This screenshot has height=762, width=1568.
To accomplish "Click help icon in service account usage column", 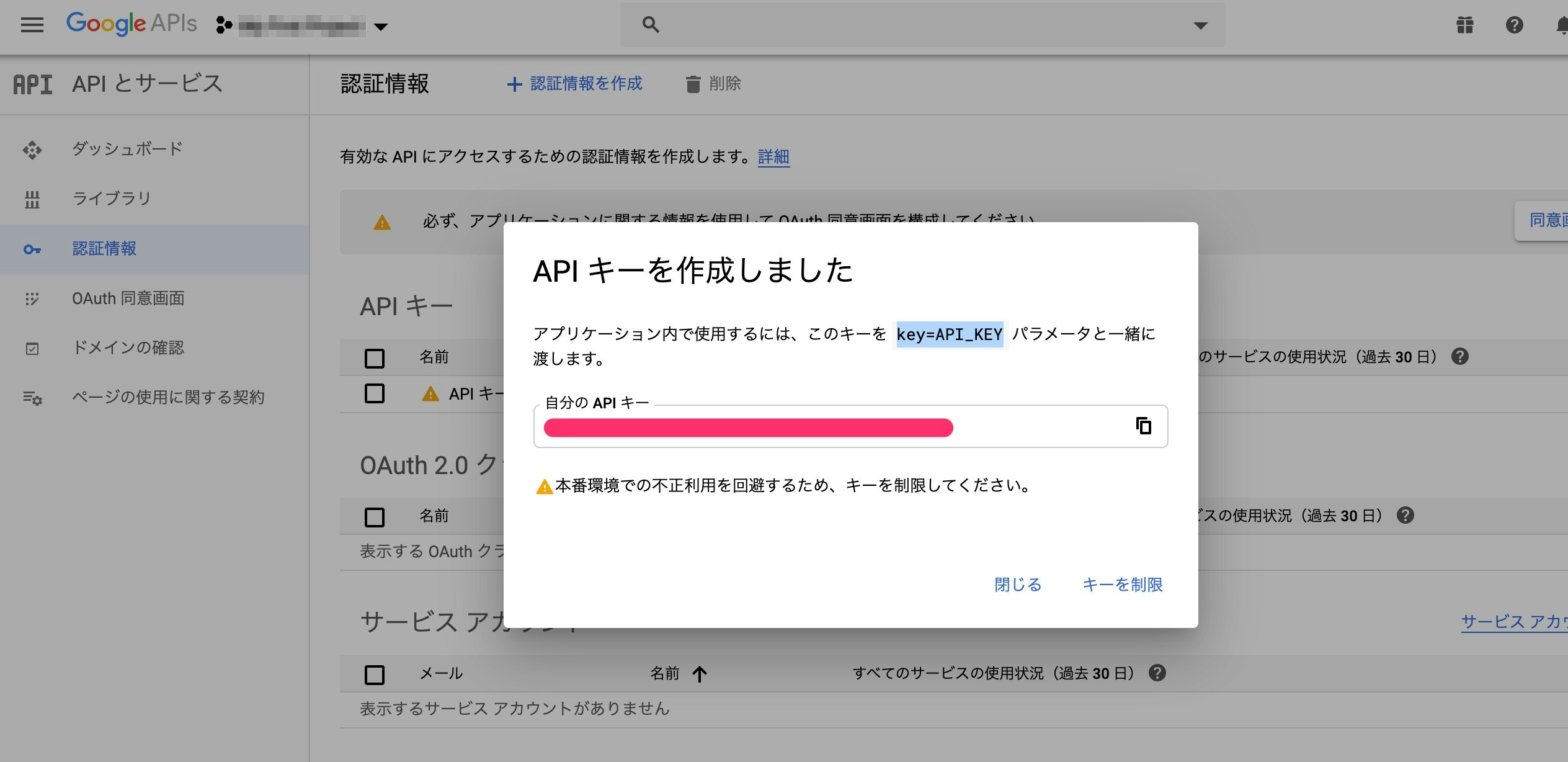I will point(1157,673).
